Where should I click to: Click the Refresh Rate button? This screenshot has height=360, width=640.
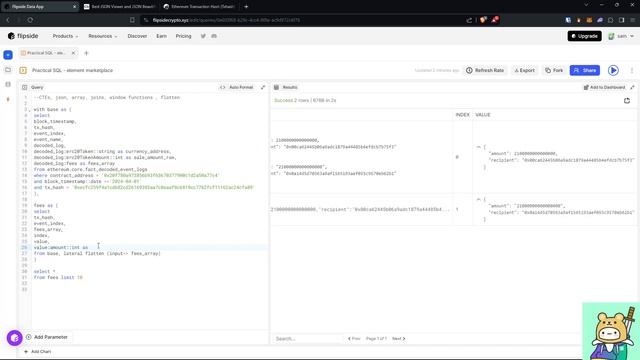(485, 70)
